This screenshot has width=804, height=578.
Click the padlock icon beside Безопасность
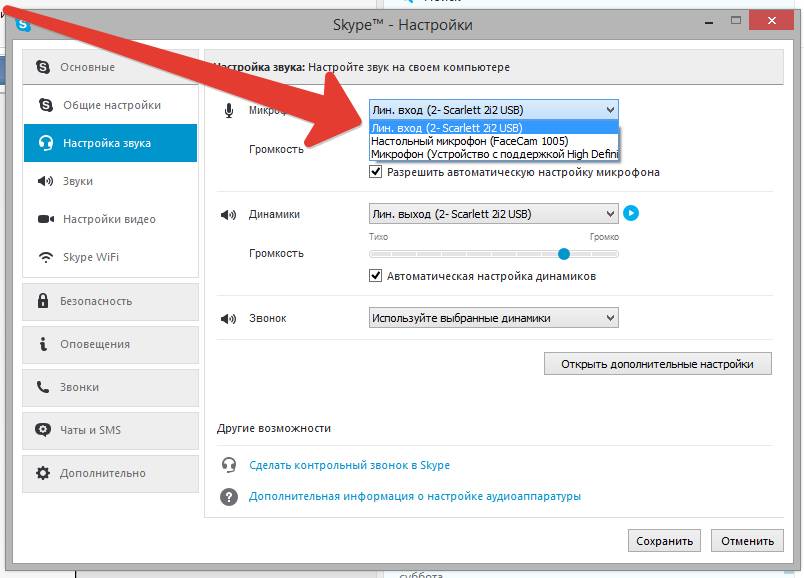[43, 301]
